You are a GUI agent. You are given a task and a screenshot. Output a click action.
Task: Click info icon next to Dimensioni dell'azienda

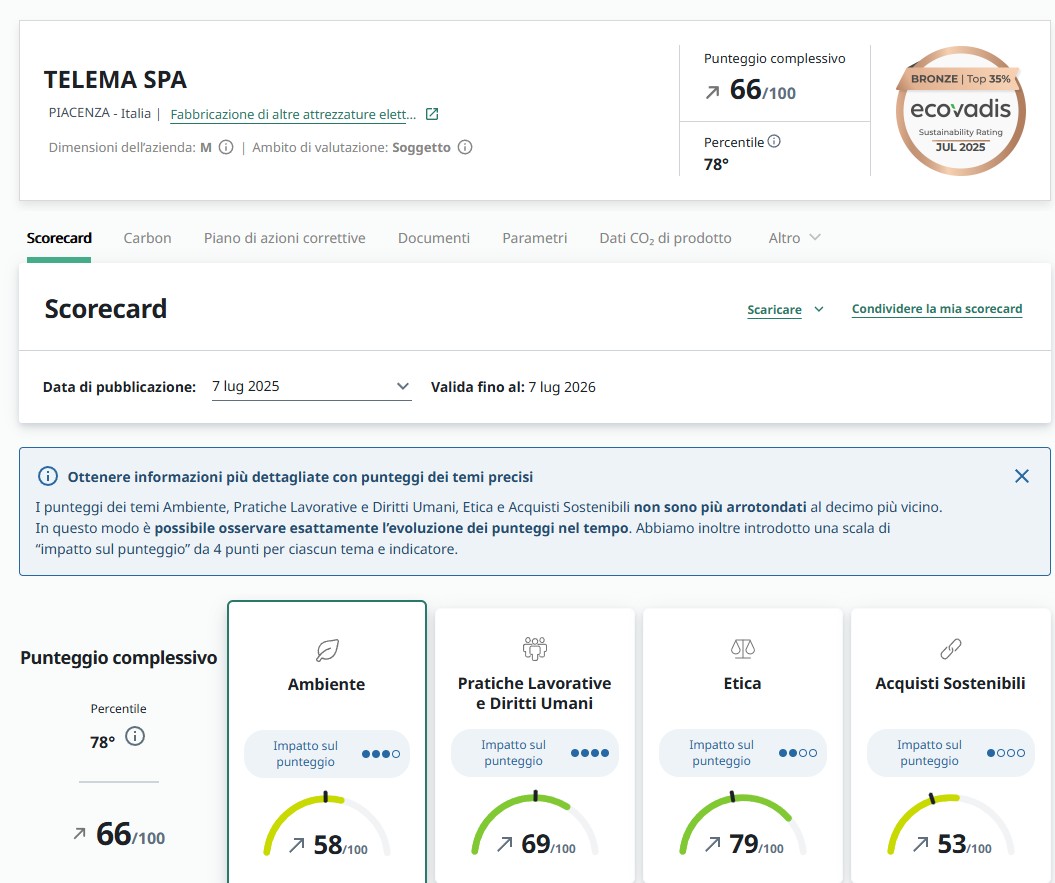[x=226, y=147]
